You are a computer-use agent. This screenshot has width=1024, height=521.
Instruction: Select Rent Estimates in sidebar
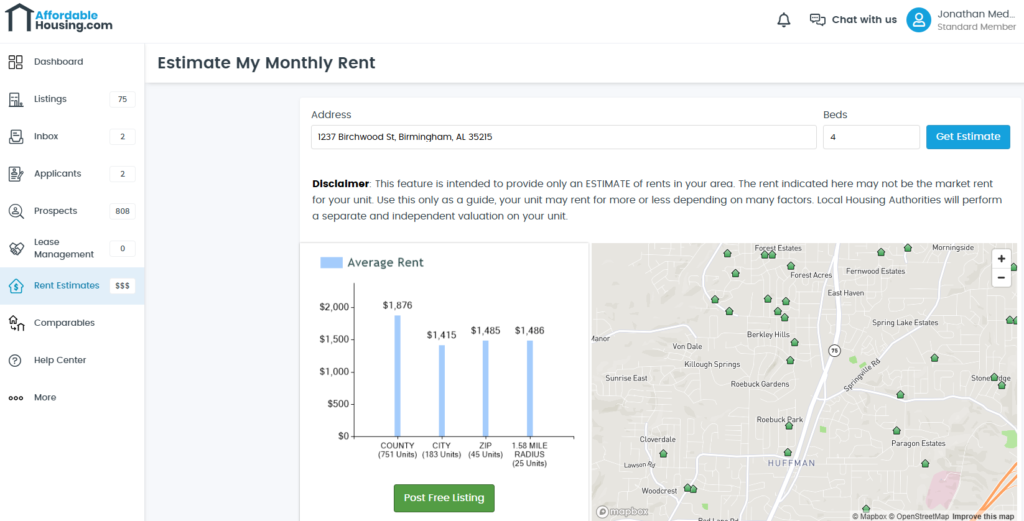point(72,286)
